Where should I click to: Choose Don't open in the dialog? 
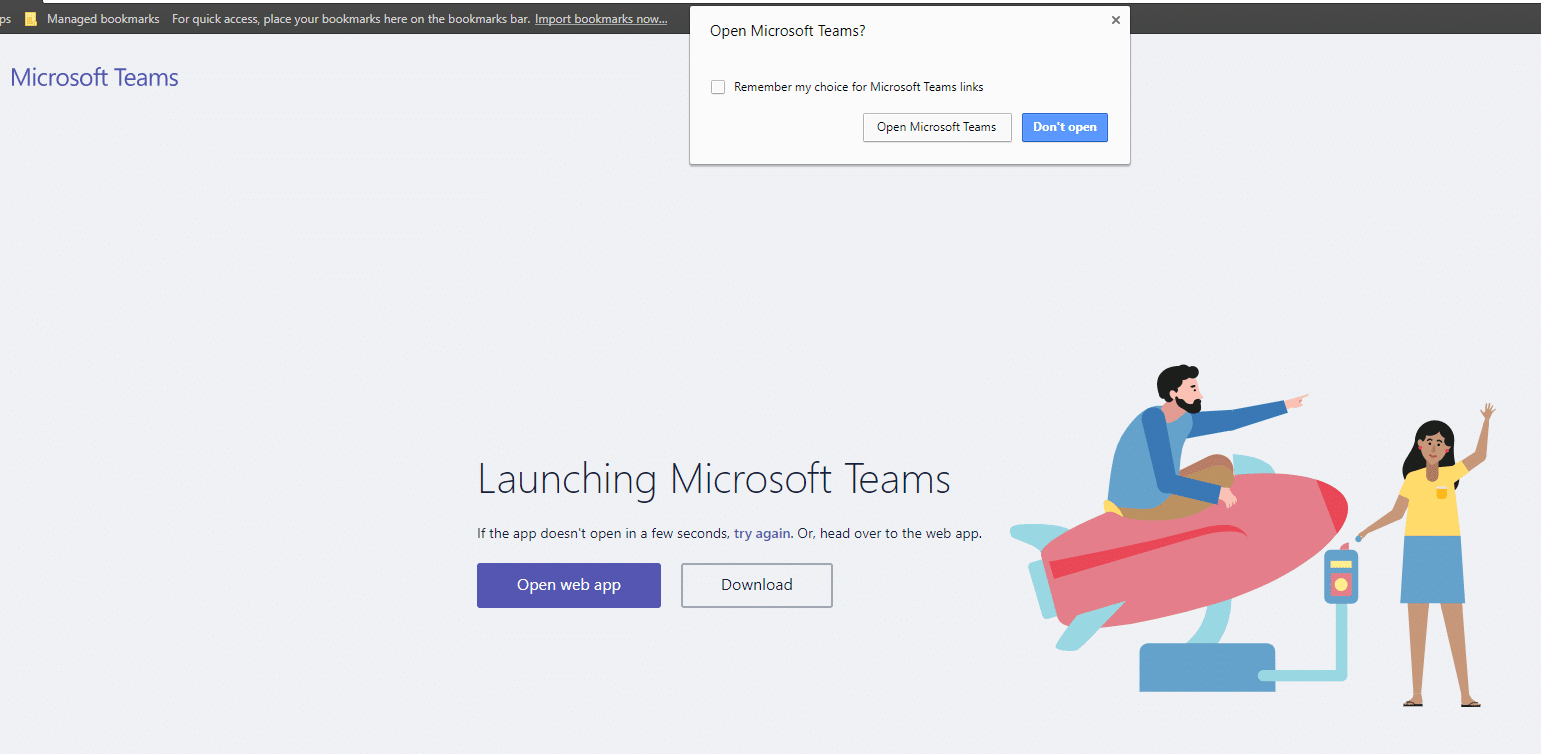(x=1064, y=127)
